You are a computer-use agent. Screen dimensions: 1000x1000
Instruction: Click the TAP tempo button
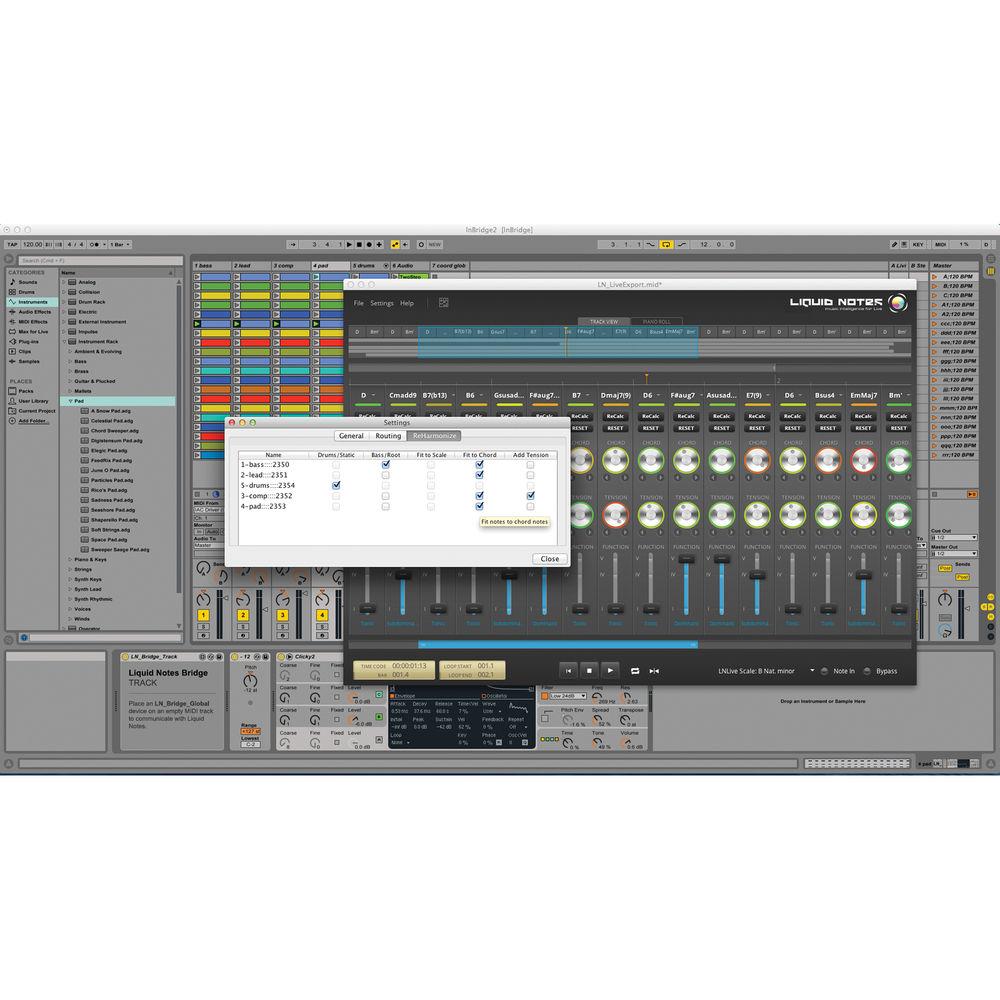(12, 244)
